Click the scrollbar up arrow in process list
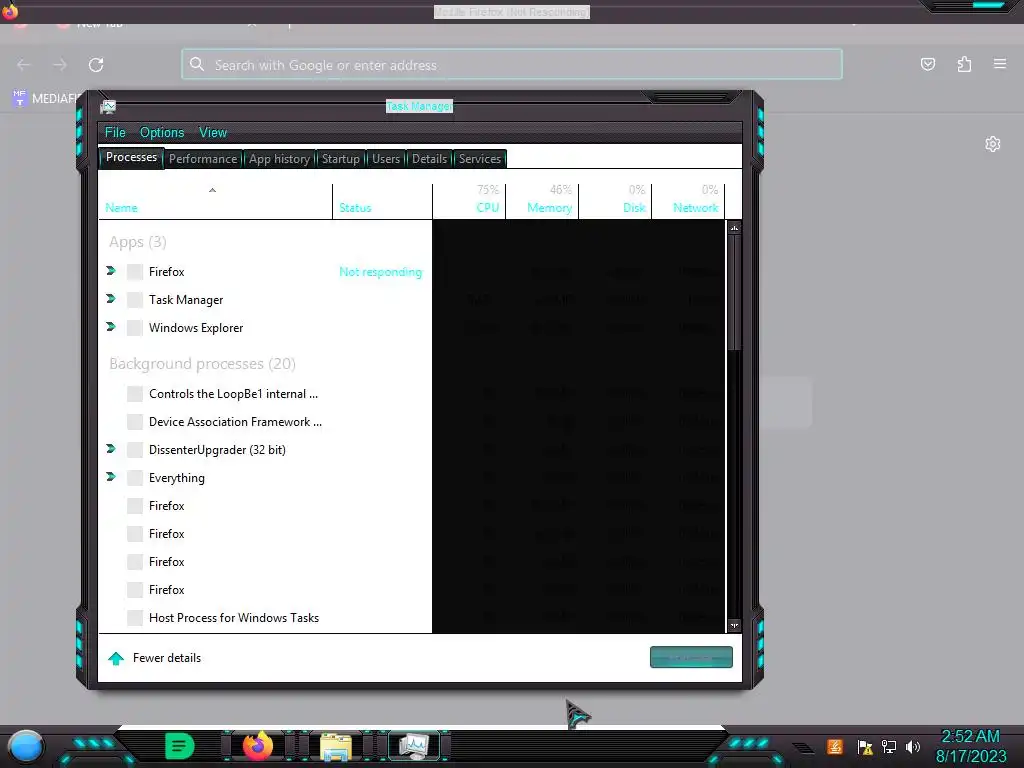This screenshot has height=768, width=1024. pyautogui.click(x=734, y=228)
